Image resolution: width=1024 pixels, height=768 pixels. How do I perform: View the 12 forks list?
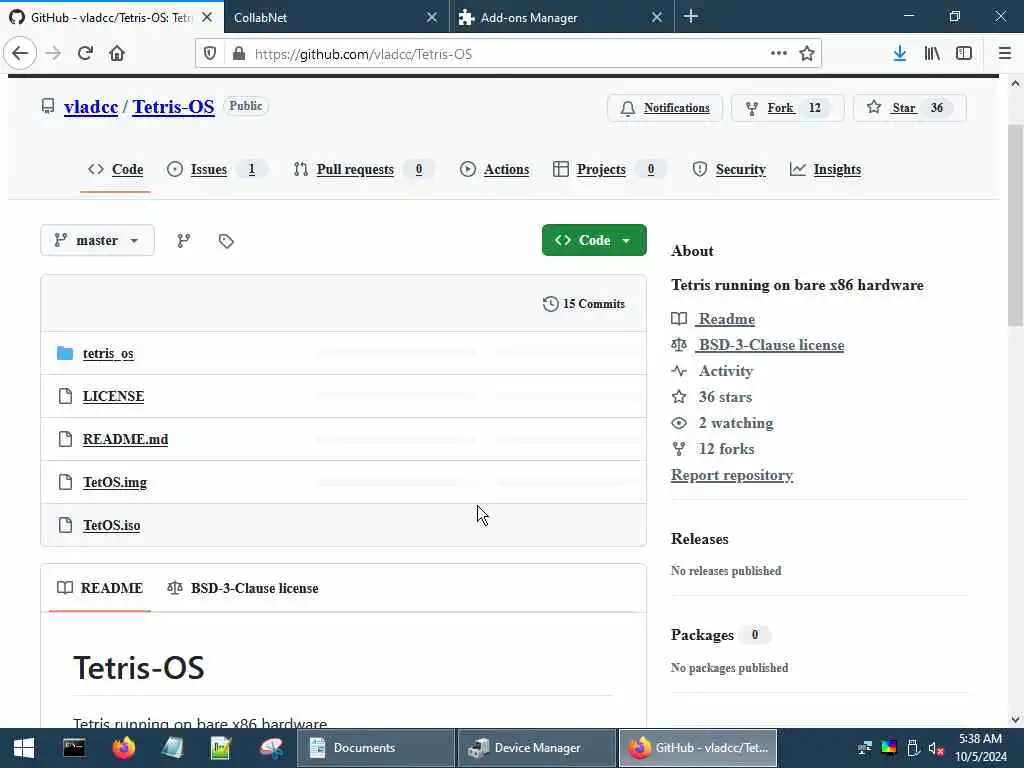pyautogui.click(x=726, y=449)
